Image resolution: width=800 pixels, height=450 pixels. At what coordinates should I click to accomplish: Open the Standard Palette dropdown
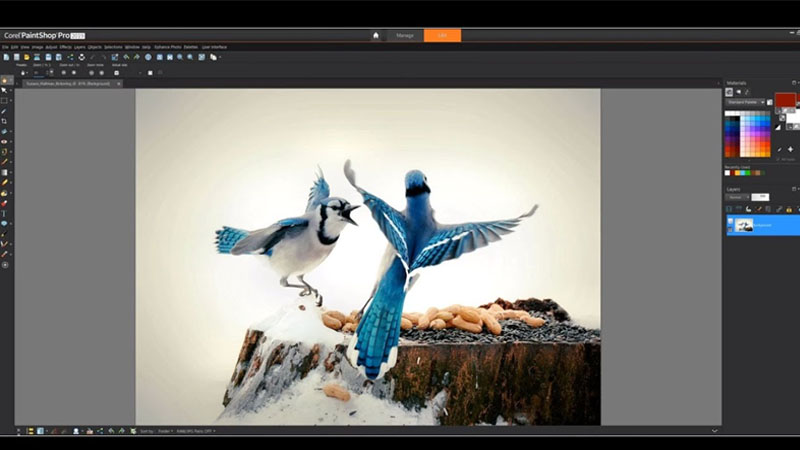pyautogui.click(x=745, y=102)
